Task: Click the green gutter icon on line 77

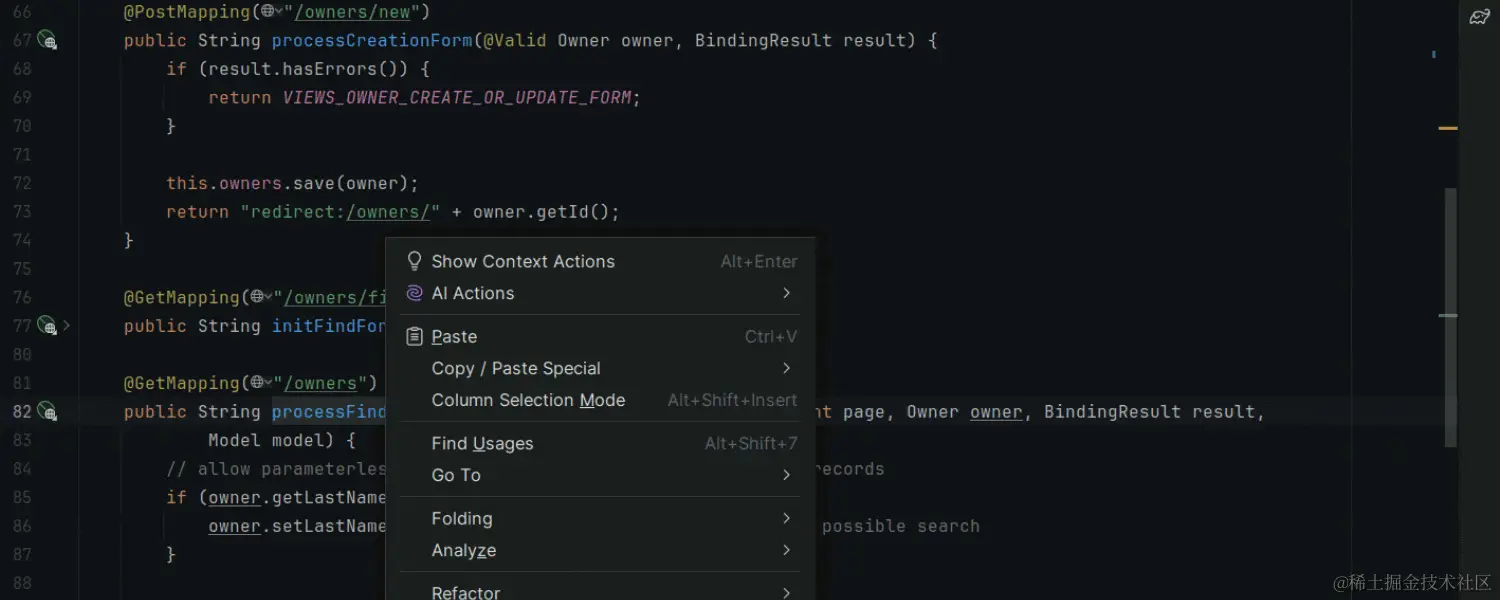Action: [44, 325]
